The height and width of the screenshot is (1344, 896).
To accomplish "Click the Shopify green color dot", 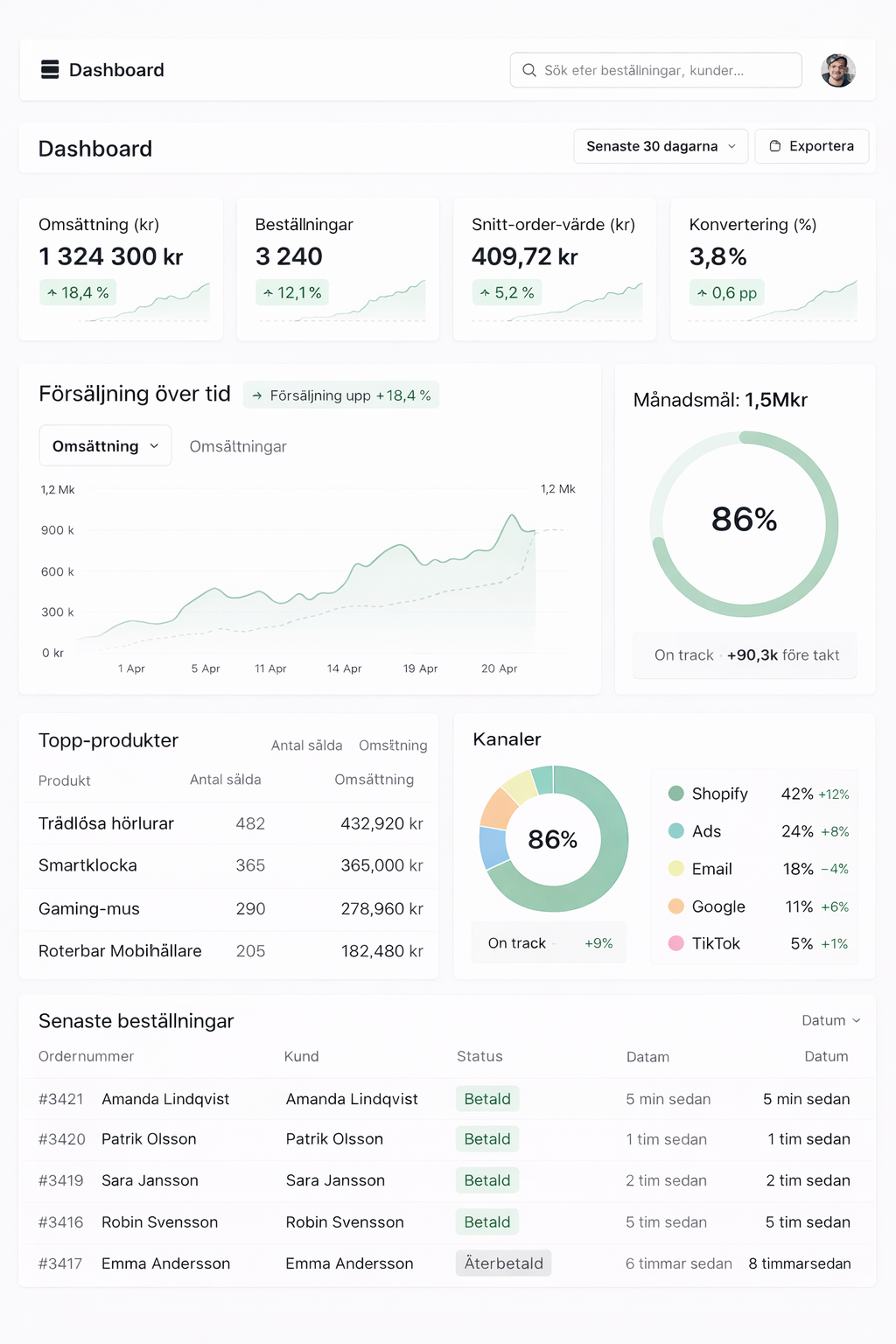I will coord(675,794).
